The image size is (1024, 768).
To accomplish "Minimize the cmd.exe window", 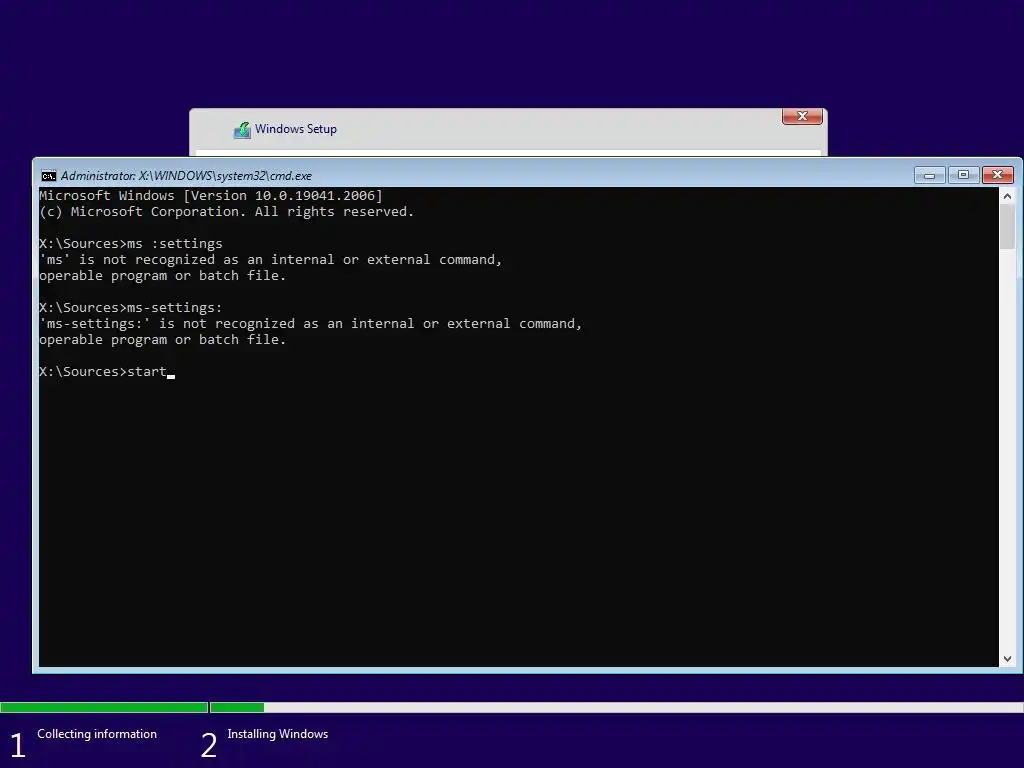I will click(x=929, y=175).
